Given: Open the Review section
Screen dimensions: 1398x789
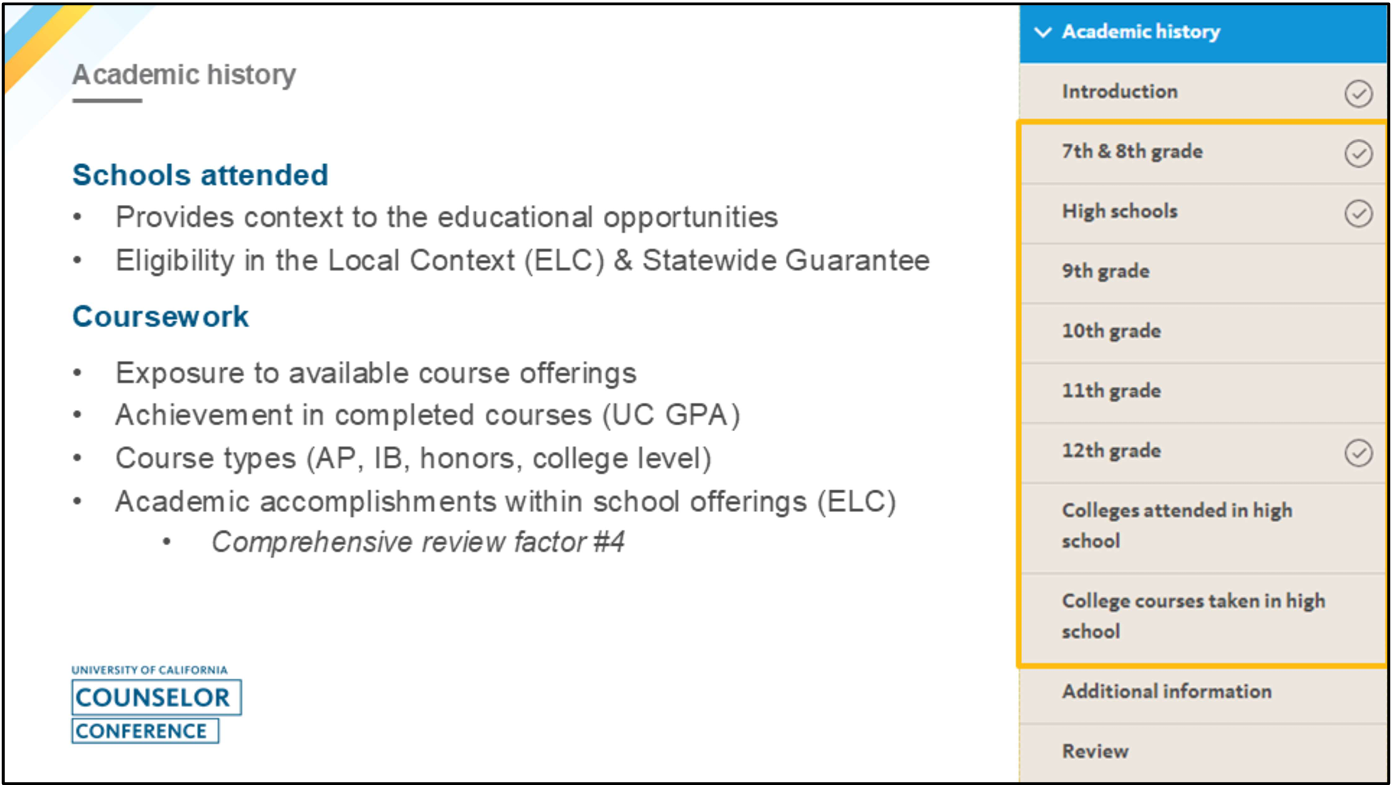Looking at the screenshot, I should (x=1095, y=752).
